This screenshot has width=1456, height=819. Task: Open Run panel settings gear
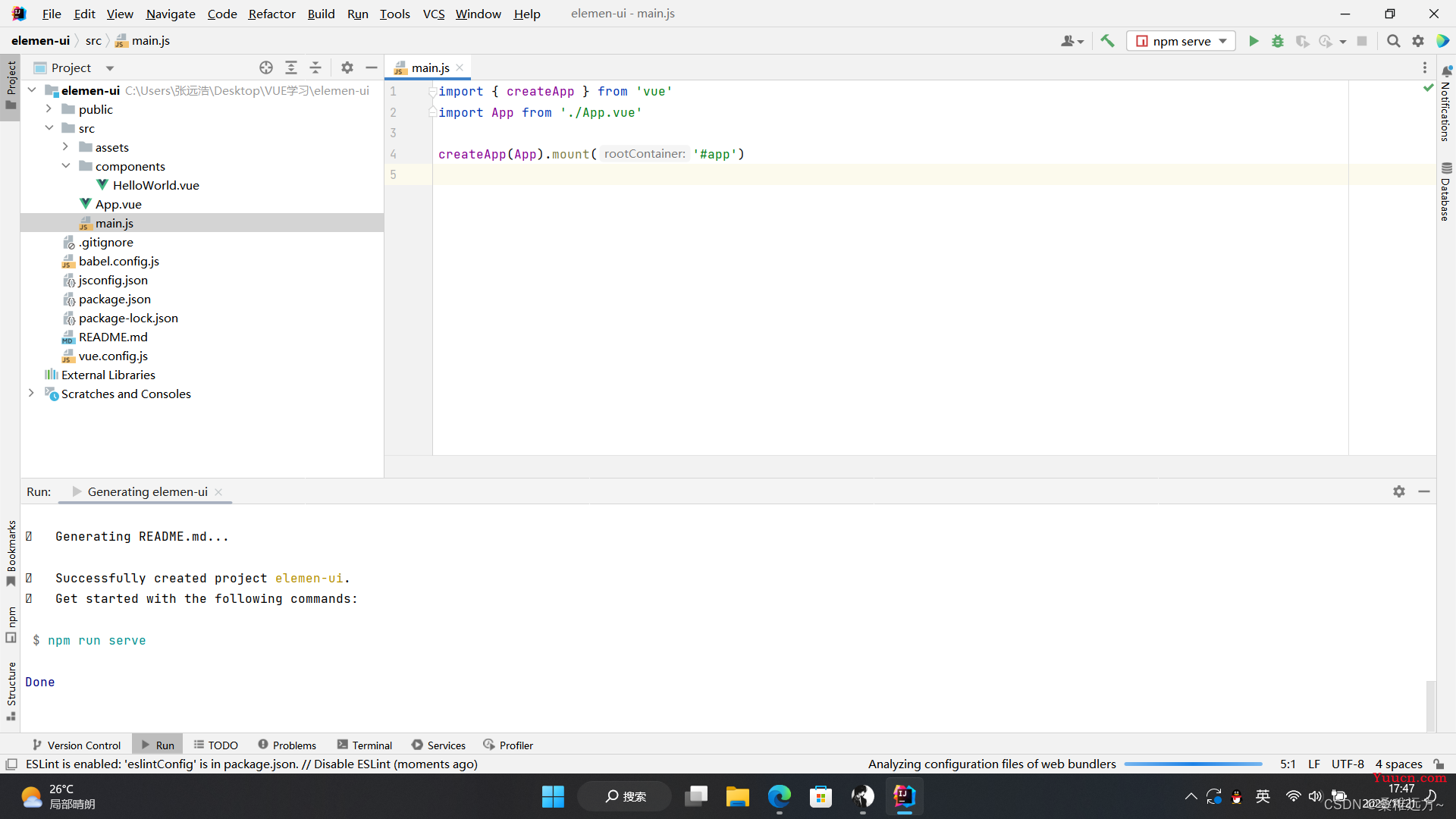[x=1399, y=491]
